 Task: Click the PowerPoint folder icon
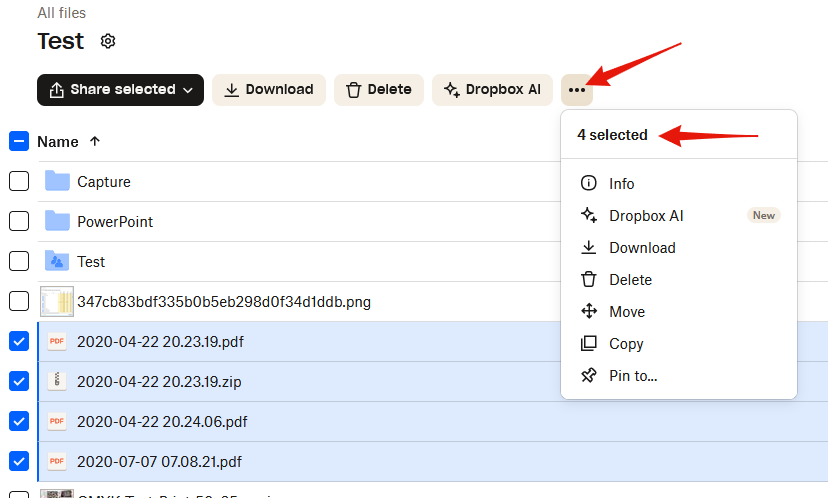57,221
